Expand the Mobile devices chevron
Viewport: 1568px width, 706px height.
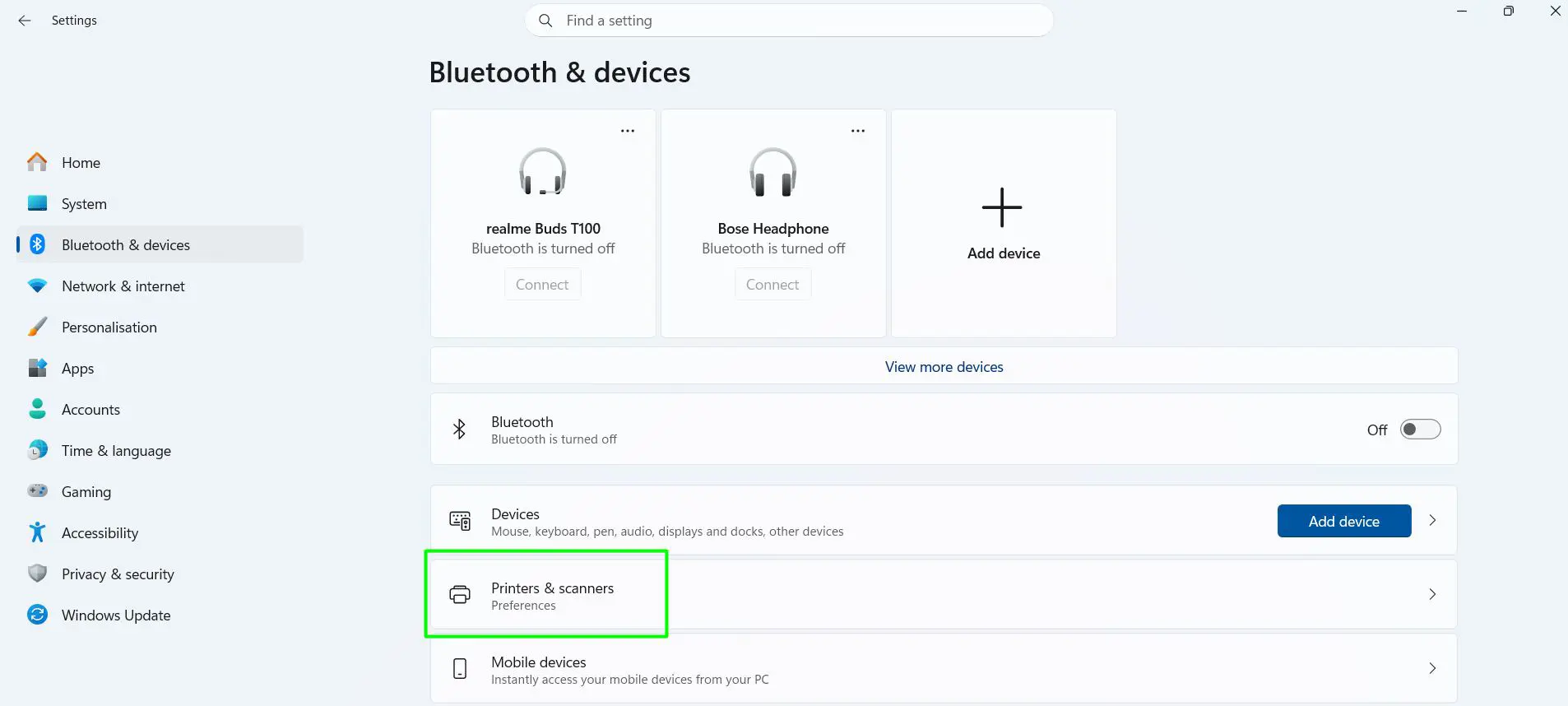(1432, 668)
